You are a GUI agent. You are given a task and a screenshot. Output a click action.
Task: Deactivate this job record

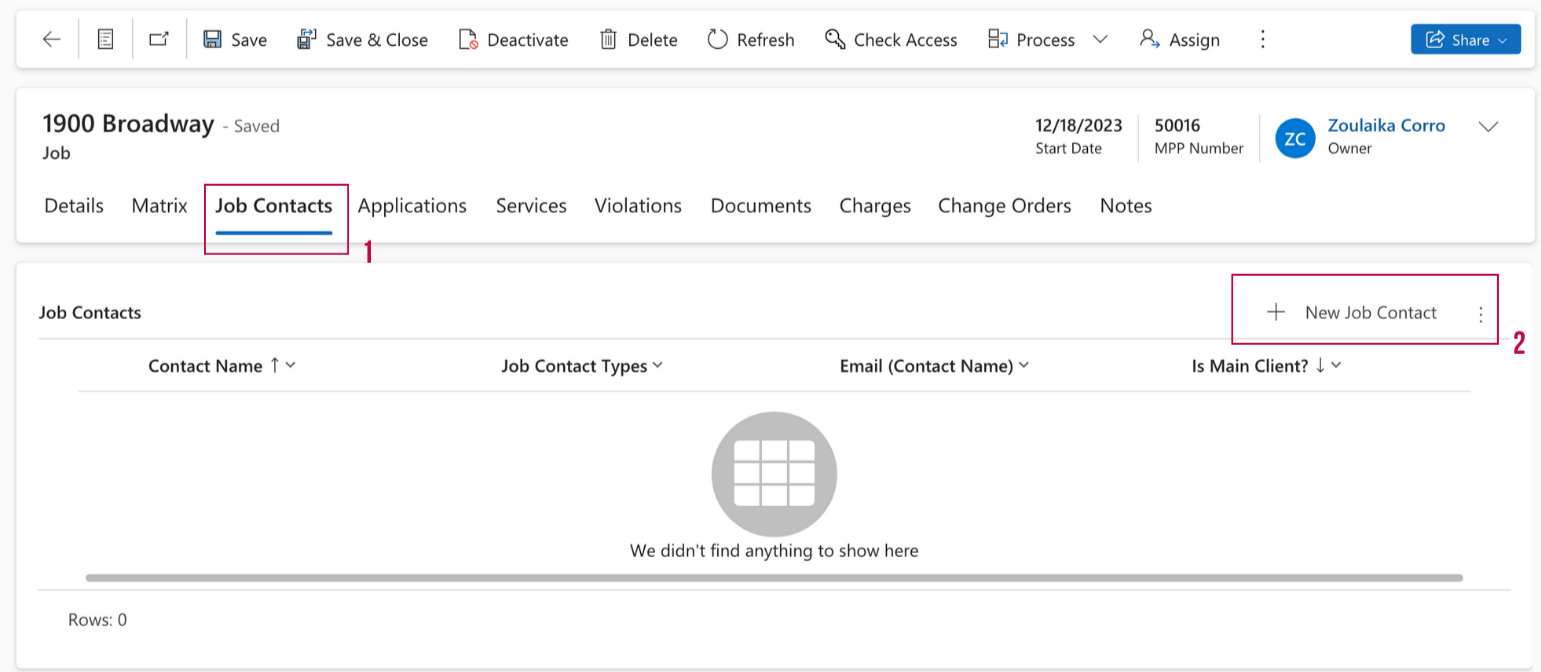click(x=514, y=40)
